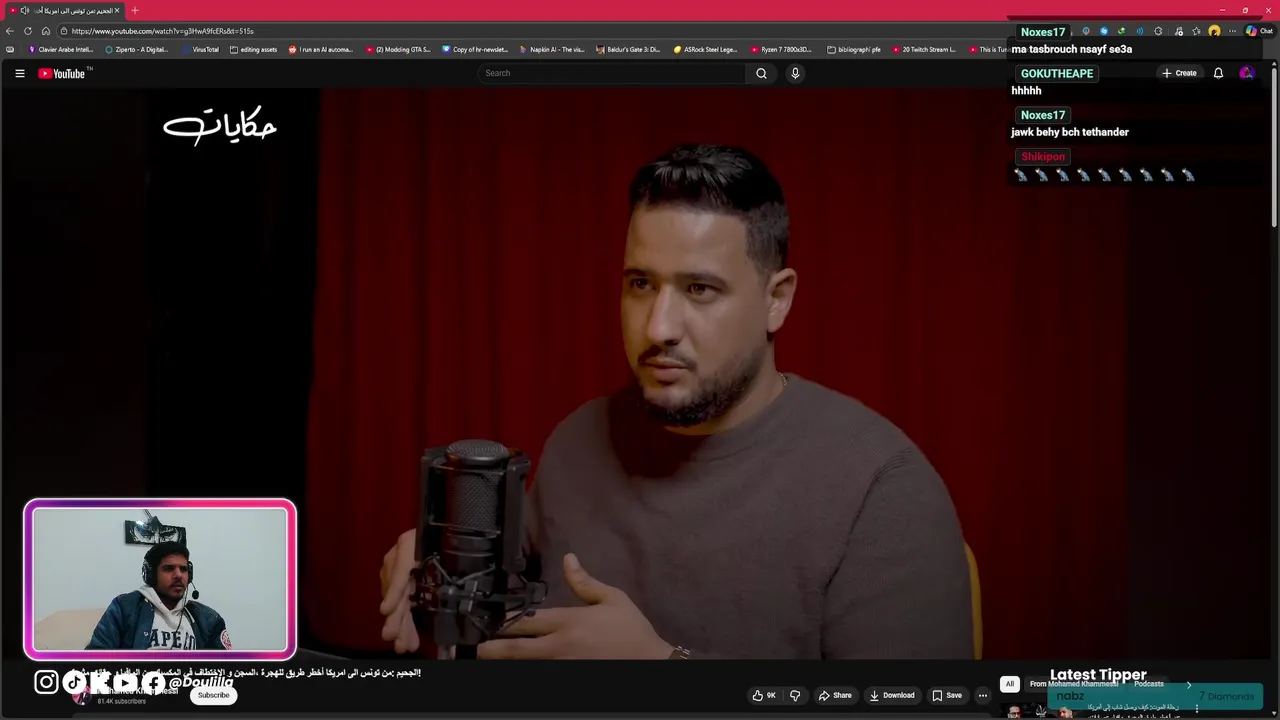The height and width of the screenshot is (720, 1280).
Task: Click the Noxes17 chat name above 'ma tasbrouch'
Action: [1043, 32]
